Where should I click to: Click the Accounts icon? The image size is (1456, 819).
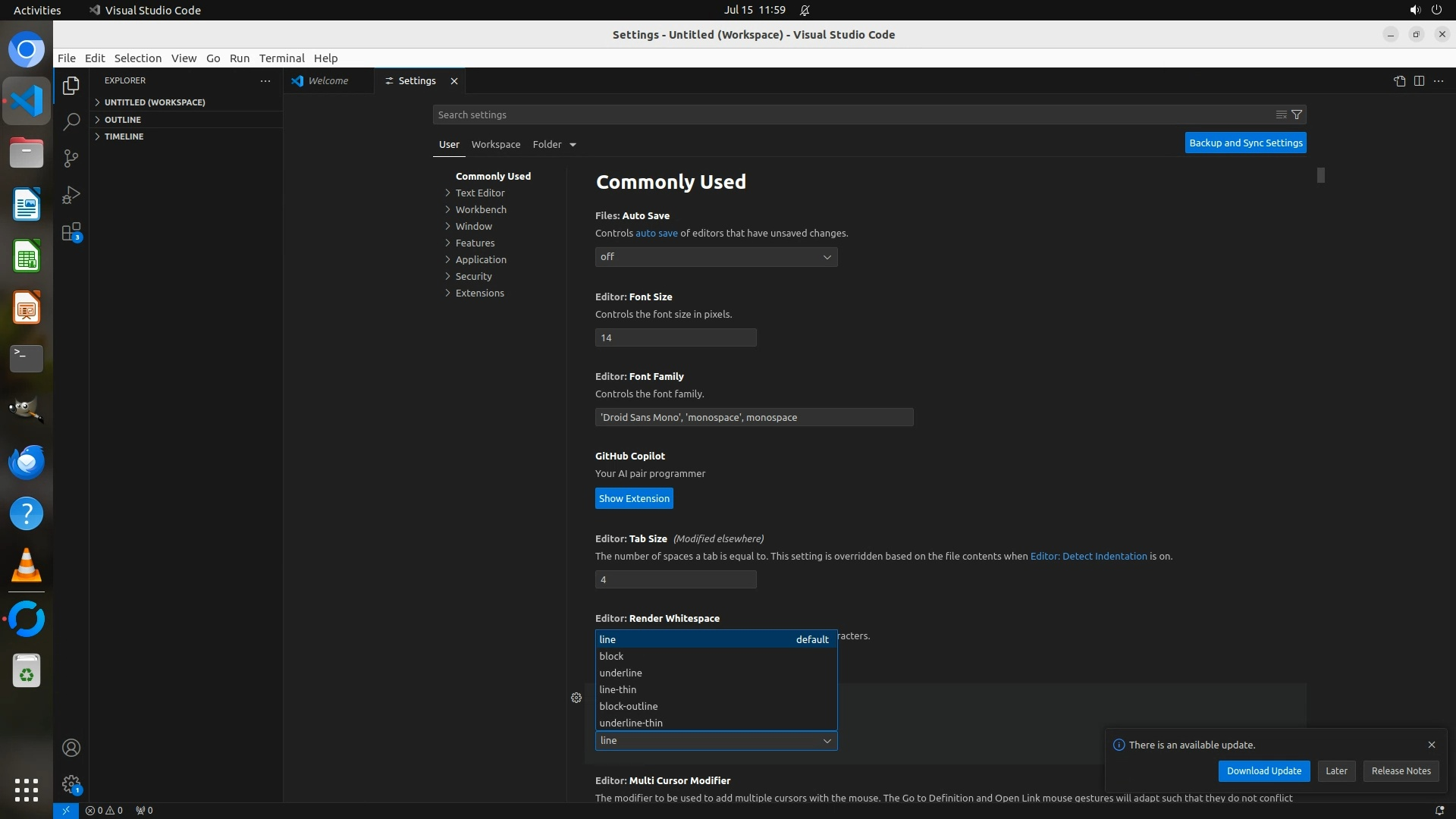point(71,748)
